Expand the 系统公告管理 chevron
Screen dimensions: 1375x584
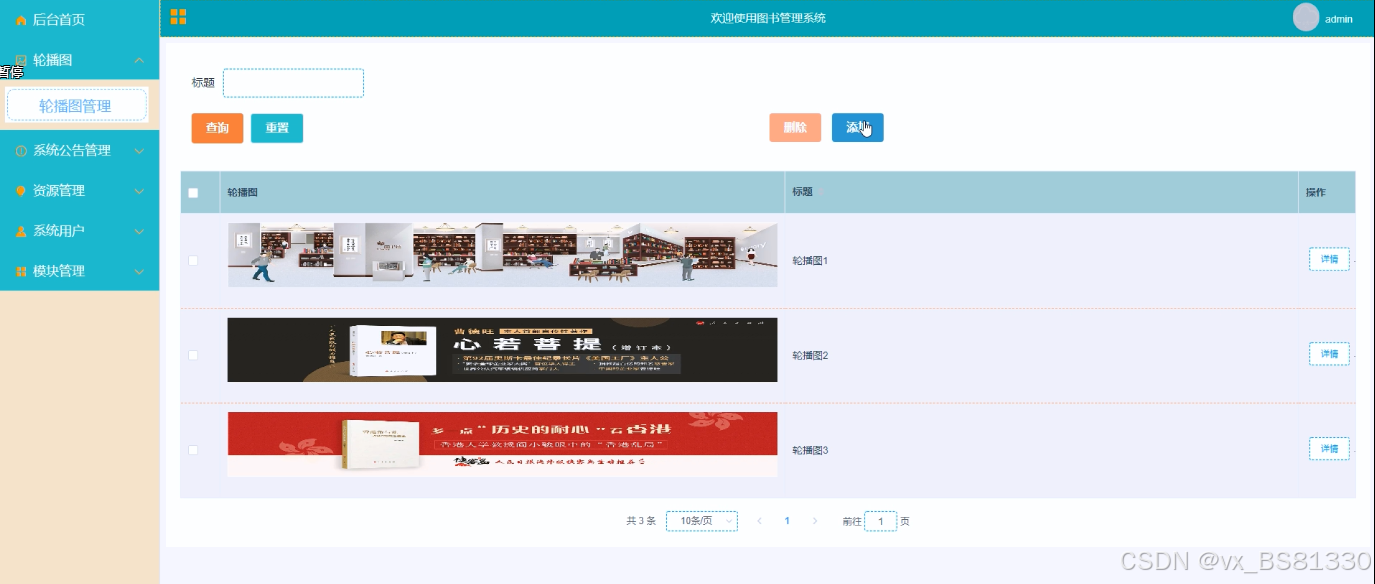coord(139,151)
